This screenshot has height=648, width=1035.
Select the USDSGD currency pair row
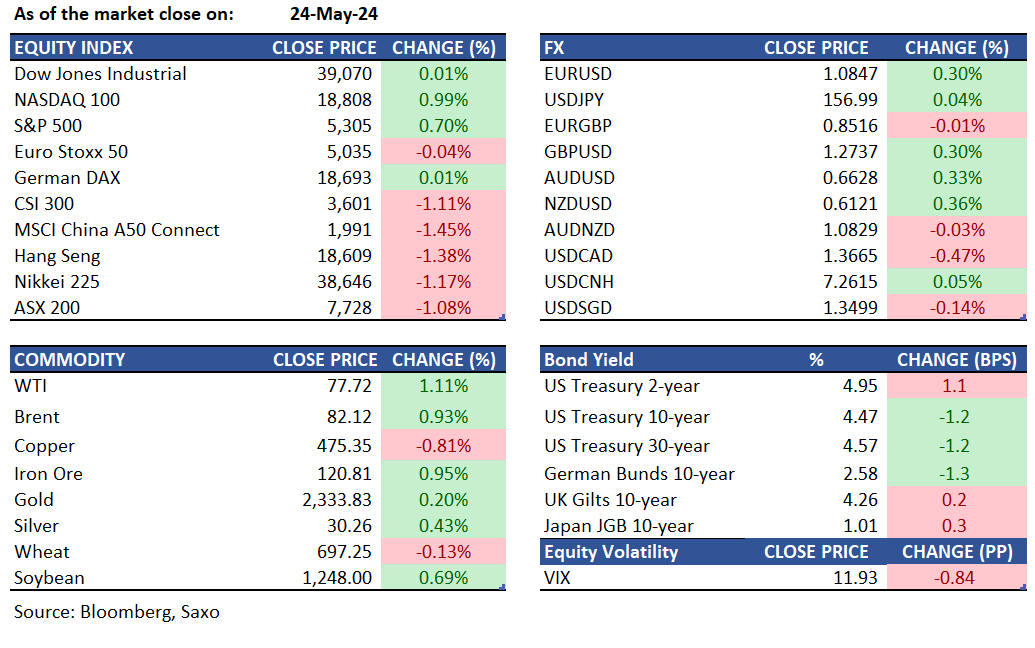coord(578,308)
